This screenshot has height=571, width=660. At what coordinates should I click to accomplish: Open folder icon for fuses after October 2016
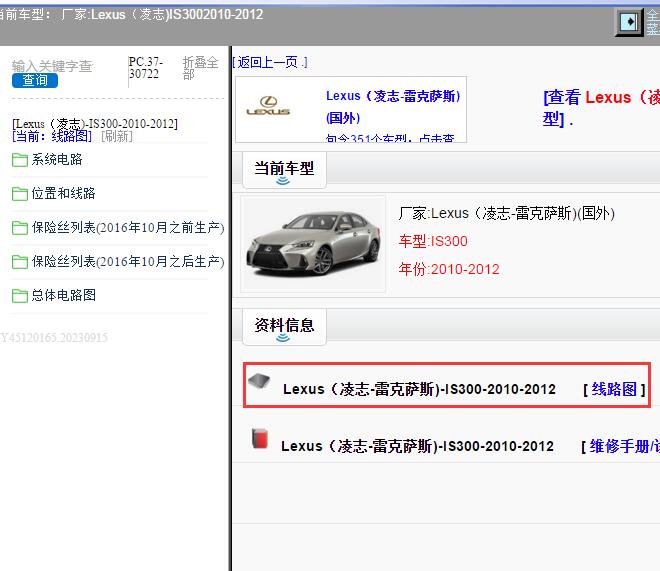click(20, 262)
